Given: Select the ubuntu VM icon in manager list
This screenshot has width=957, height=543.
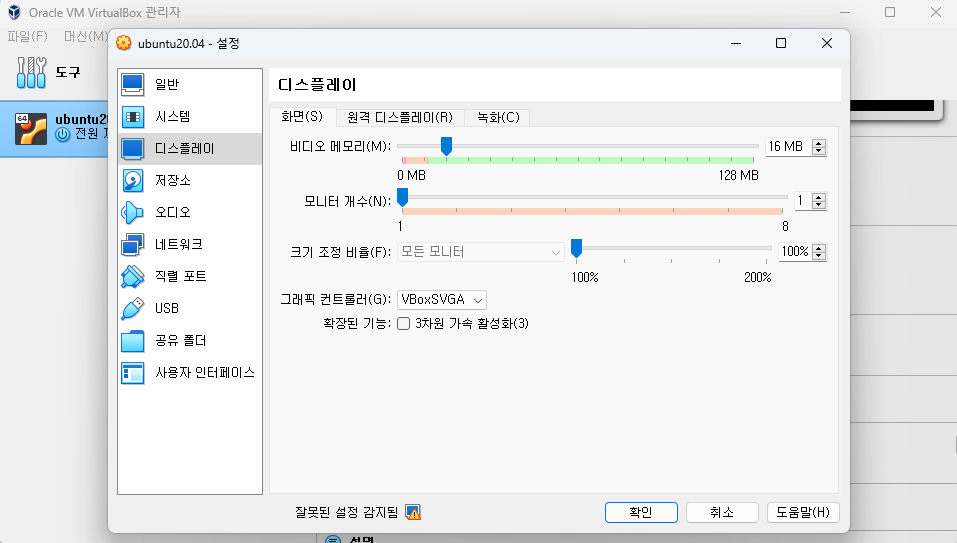Looking at the screenshot, I should pyautogui.click(x=31, y=128).
